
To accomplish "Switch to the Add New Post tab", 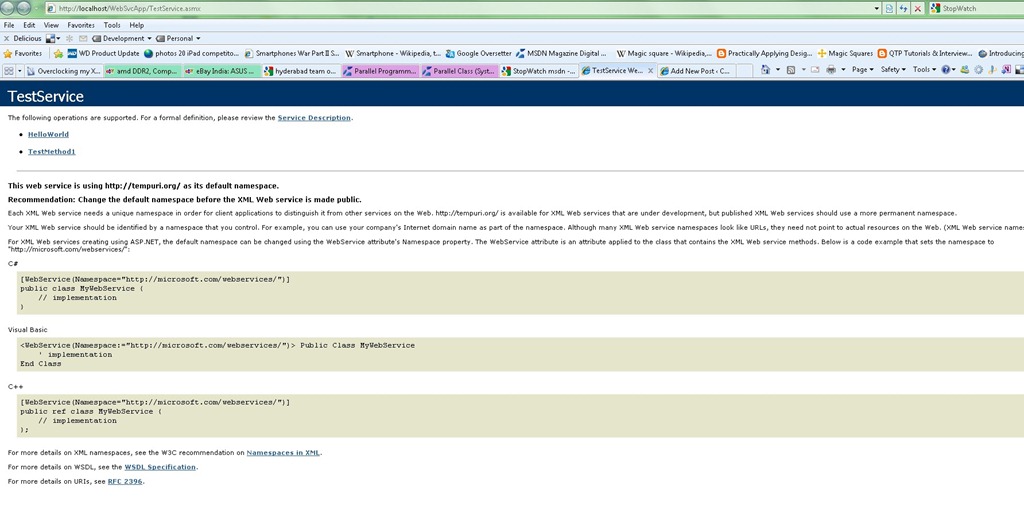I will pyautogui.click(x=699, y=71).
